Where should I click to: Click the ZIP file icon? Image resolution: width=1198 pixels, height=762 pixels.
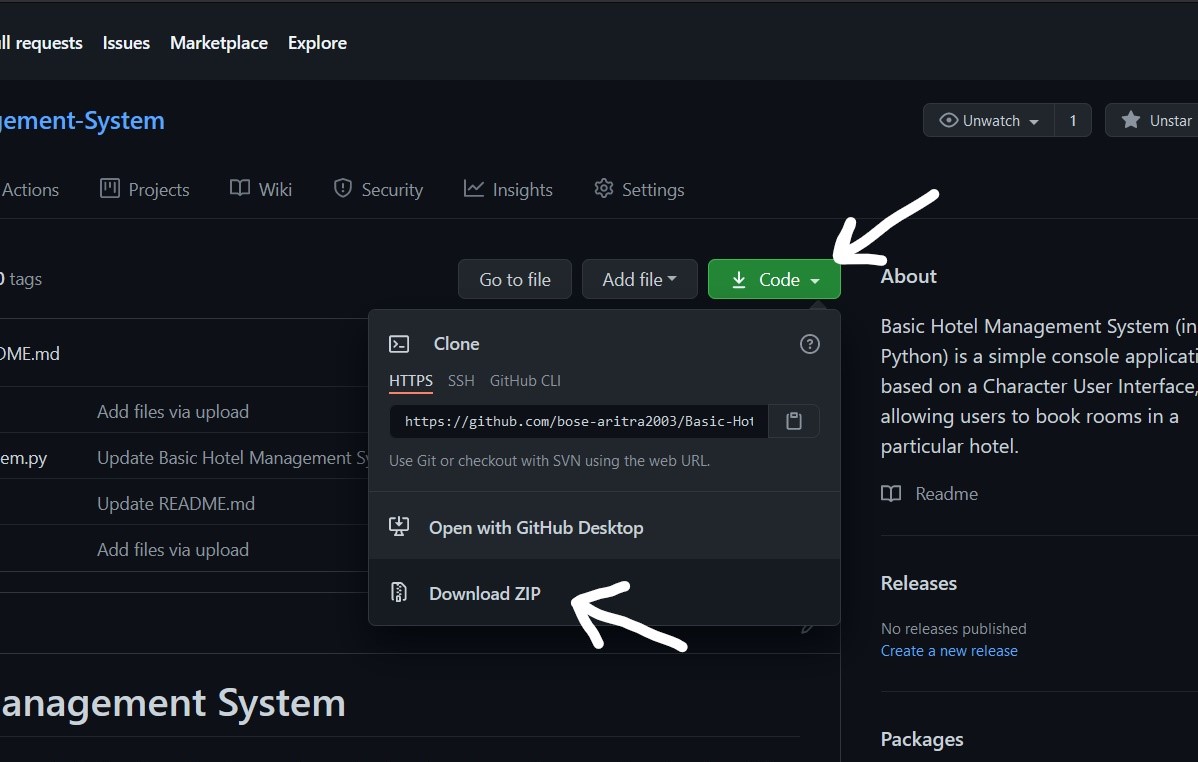tap(399, 592)
